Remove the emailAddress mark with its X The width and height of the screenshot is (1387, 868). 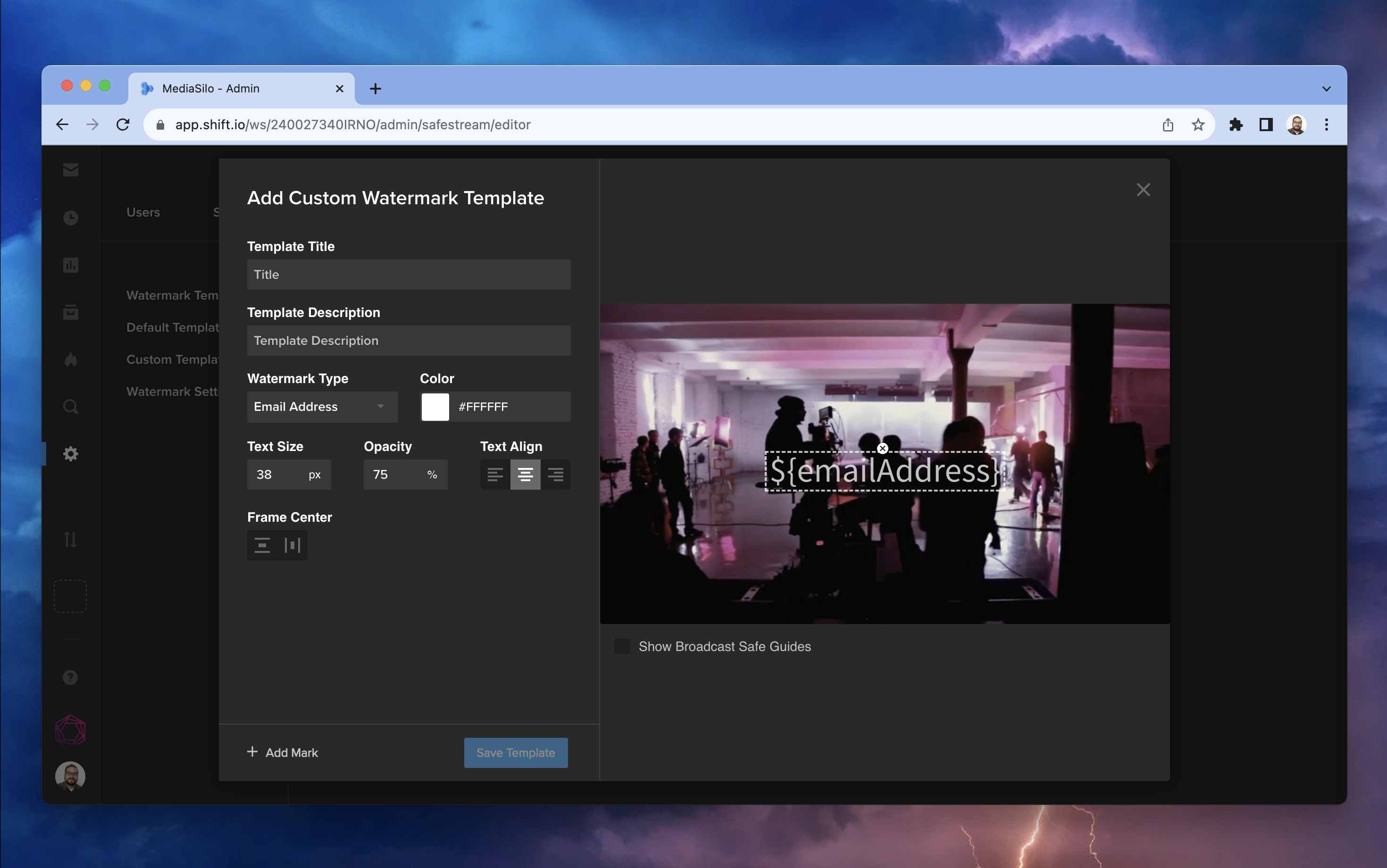click(x=882, y=448)
